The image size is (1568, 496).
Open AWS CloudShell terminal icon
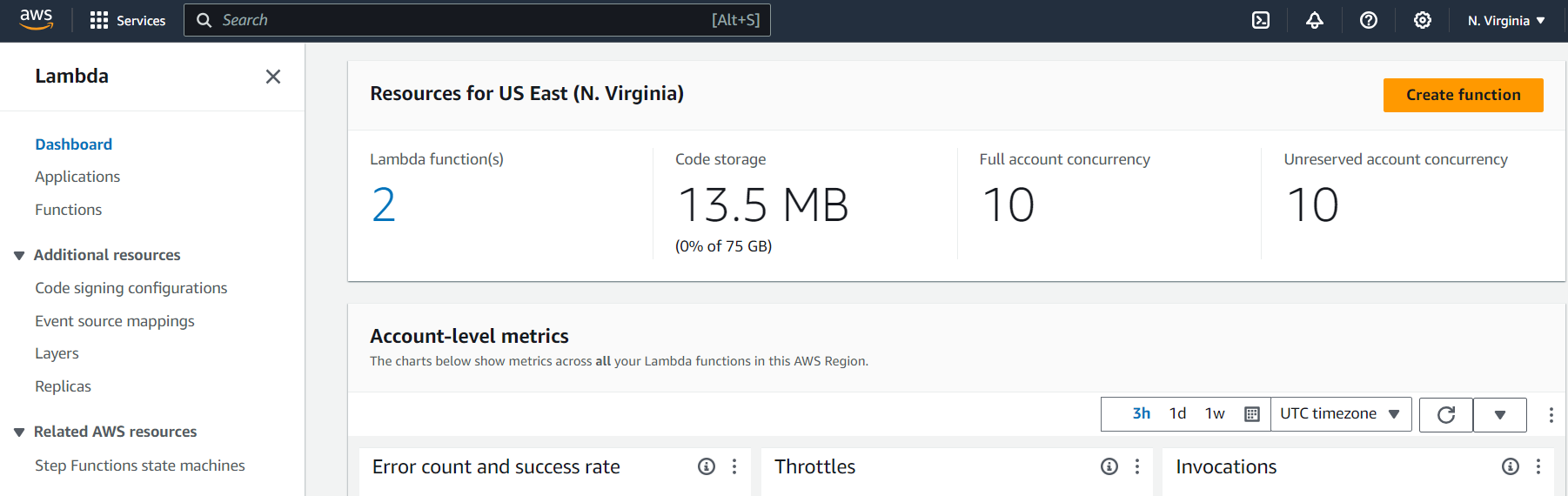(1261, 20)
